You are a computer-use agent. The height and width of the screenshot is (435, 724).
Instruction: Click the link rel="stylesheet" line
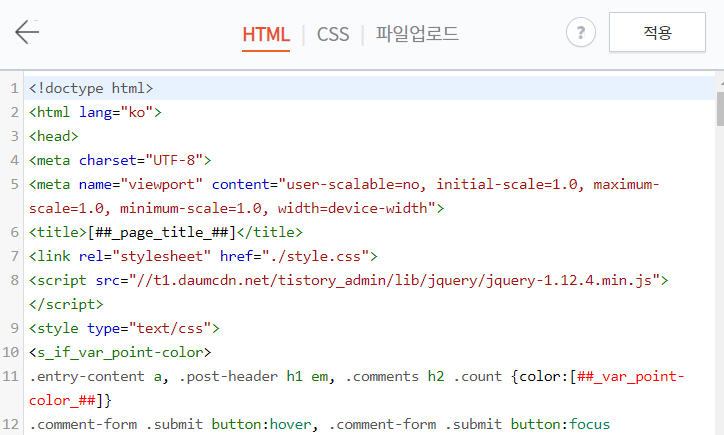click(203, 256)
